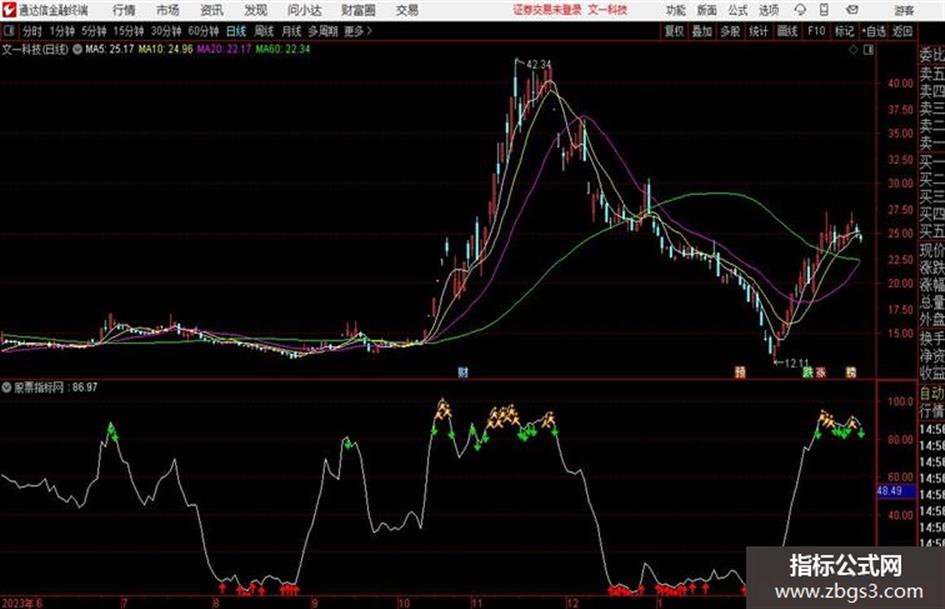Click the green 跌 event marker
945x609 pixels.
(x=808, y=372)
